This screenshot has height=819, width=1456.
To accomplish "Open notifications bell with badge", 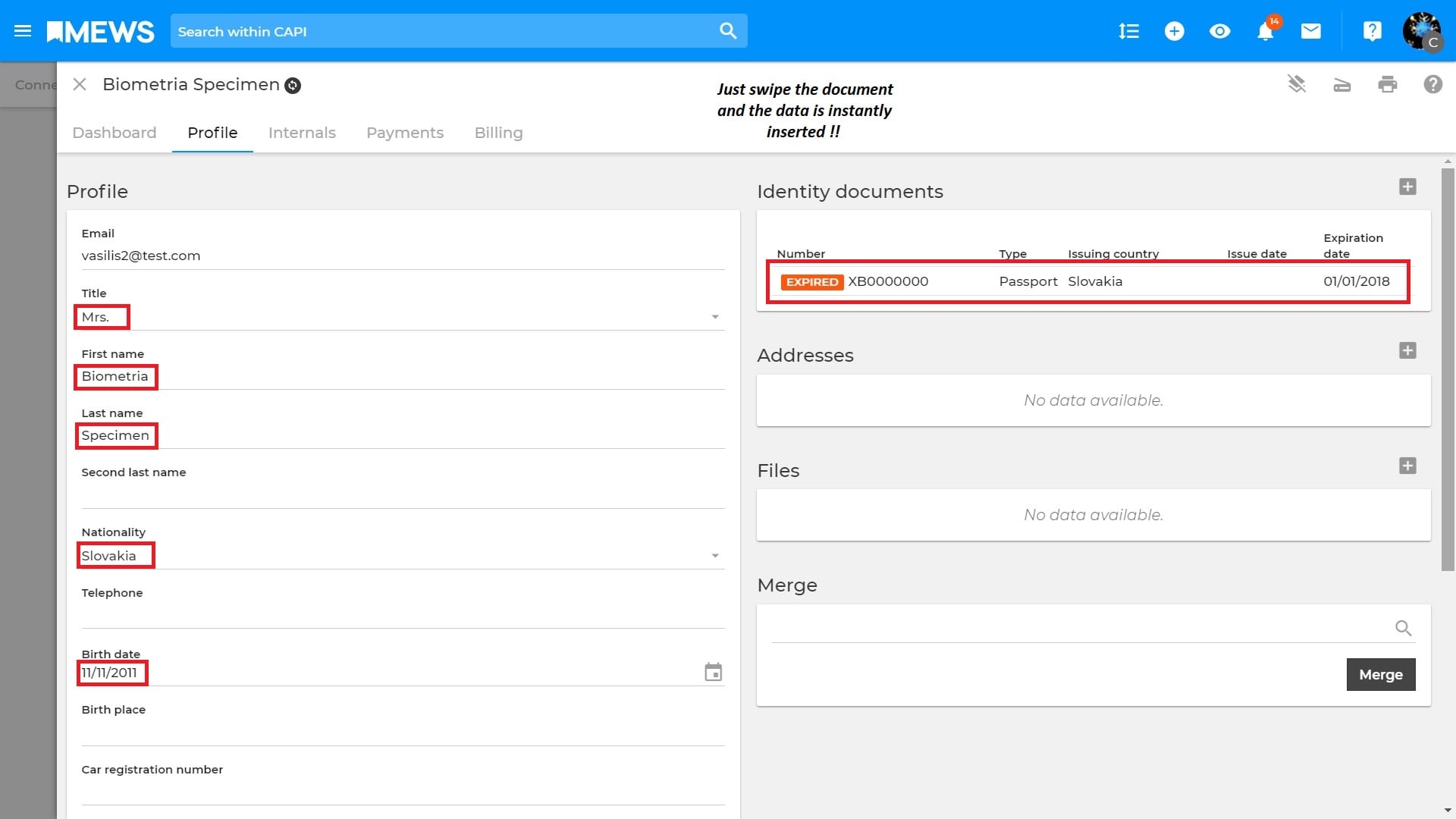I will 1265,31.
